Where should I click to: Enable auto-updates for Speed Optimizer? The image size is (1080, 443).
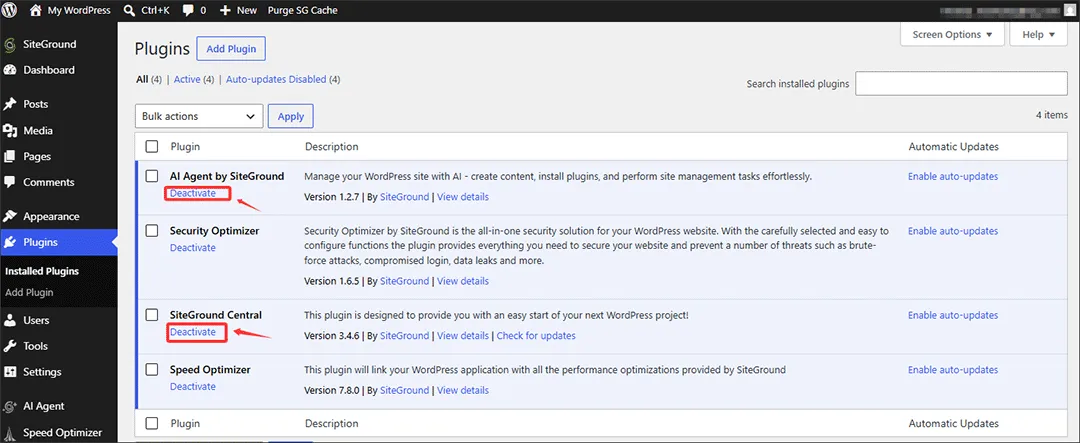(x=953, y=370)
